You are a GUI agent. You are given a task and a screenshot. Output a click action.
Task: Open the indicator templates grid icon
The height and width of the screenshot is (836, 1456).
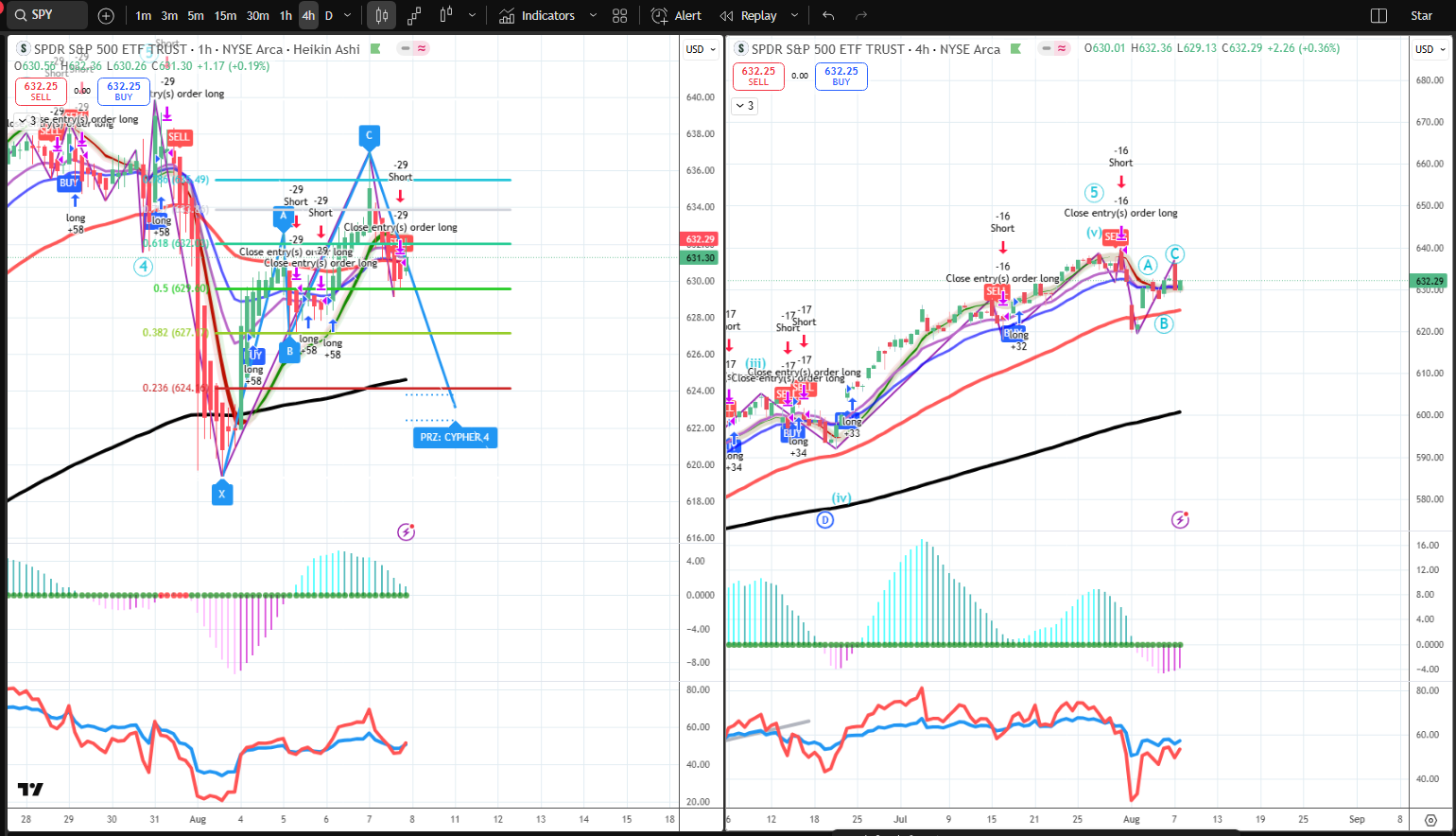tap(619, 15)
